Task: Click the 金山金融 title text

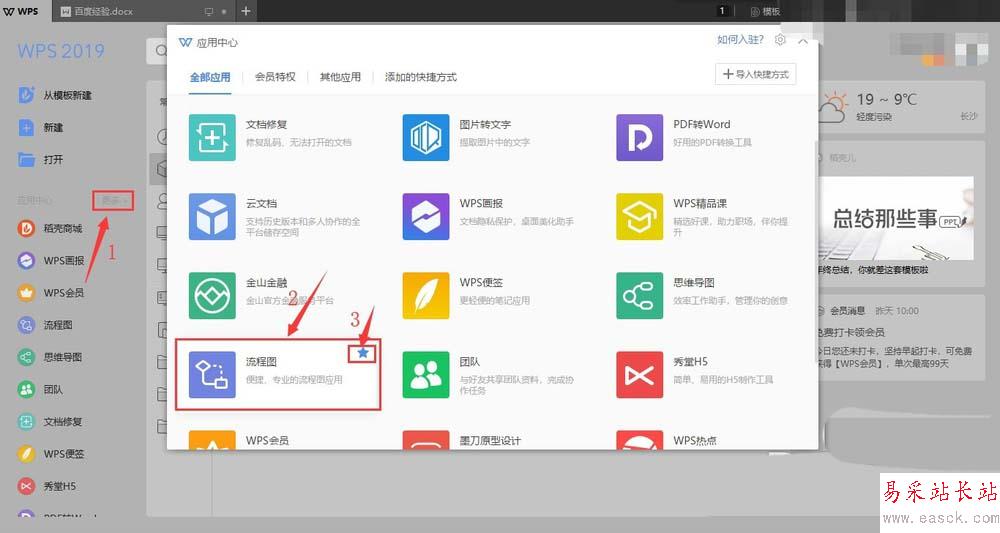Action: 267,282
